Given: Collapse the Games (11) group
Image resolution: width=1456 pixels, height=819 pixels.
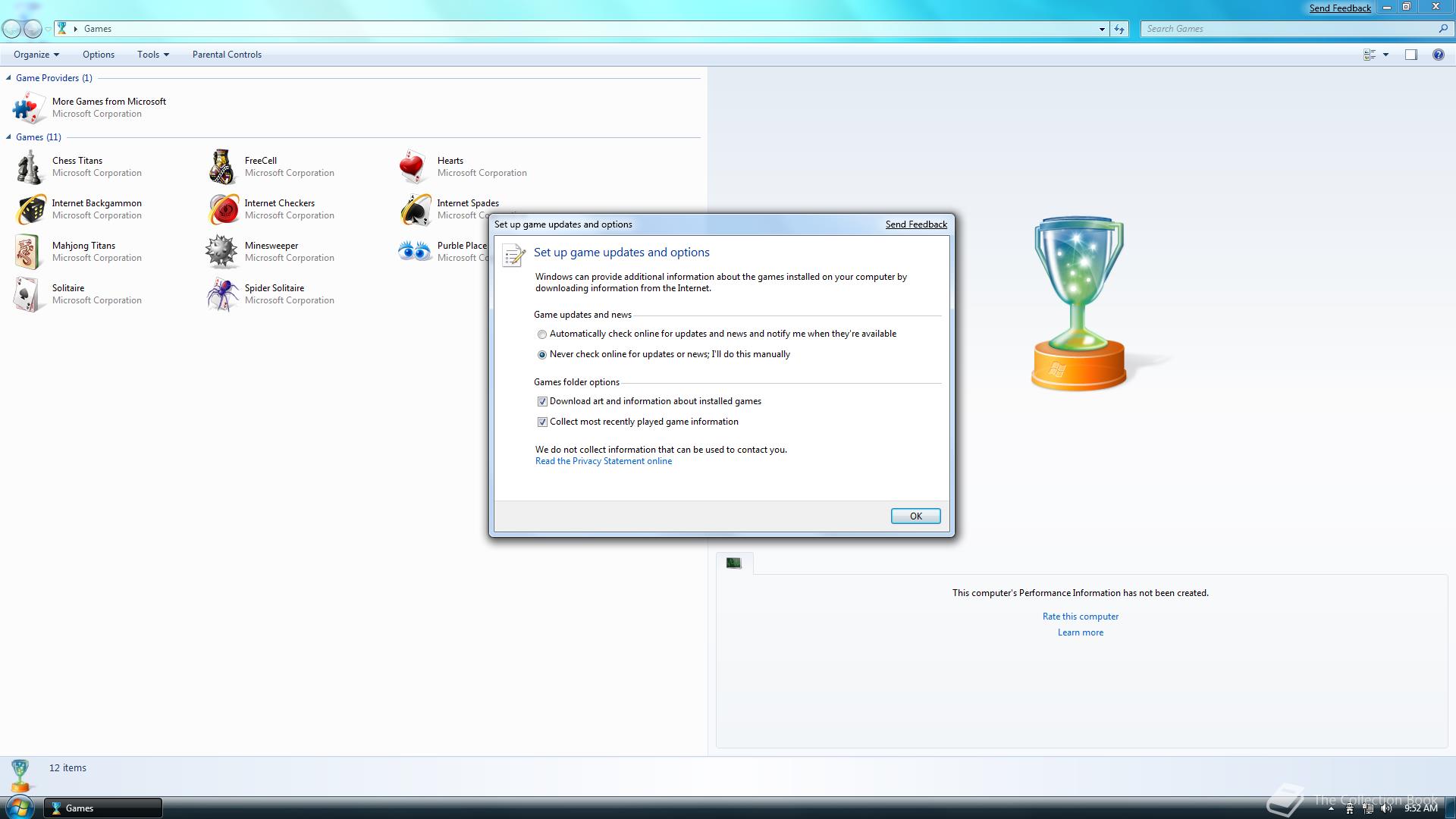Looking at the screenshot, I should tap(8, 136).
